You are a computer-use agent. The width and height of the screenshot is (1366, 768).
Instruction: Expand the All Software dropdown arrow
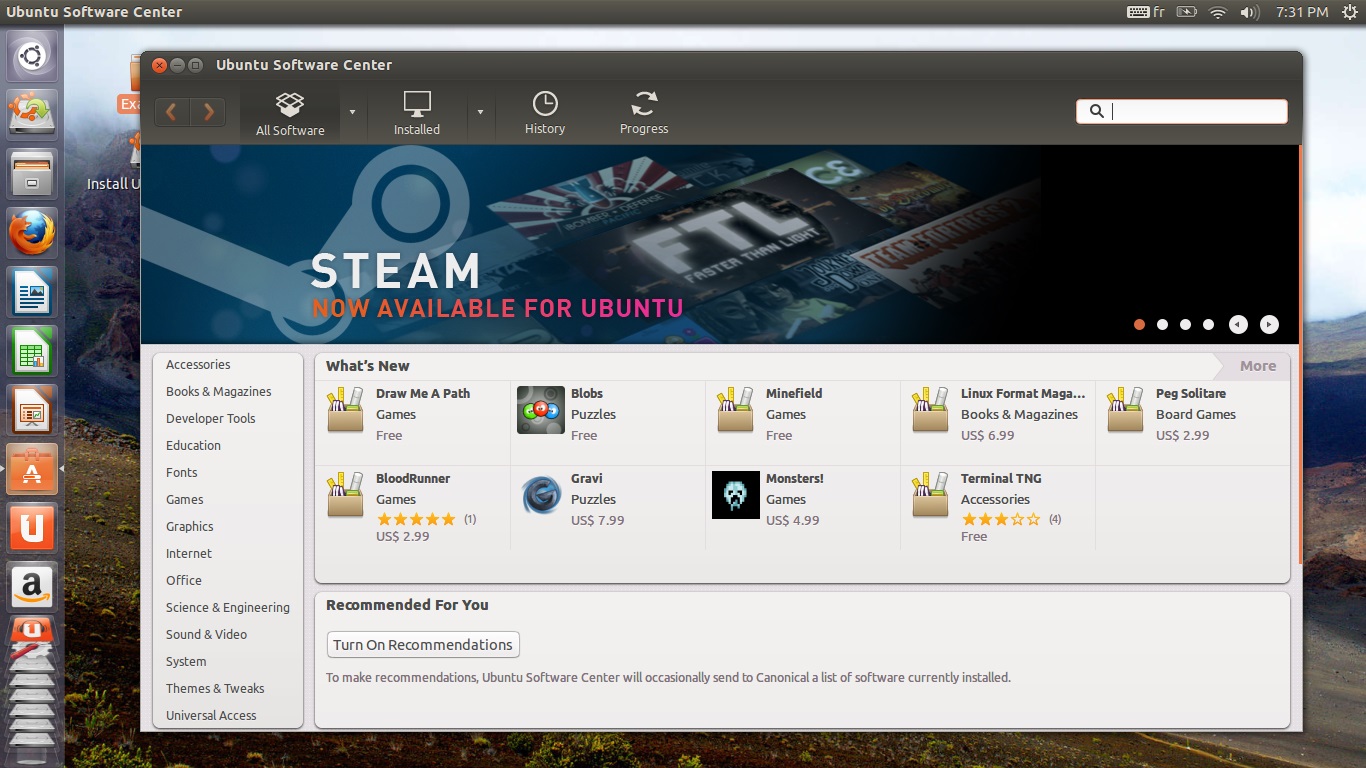pyautogui.click(x=352, y=112)
